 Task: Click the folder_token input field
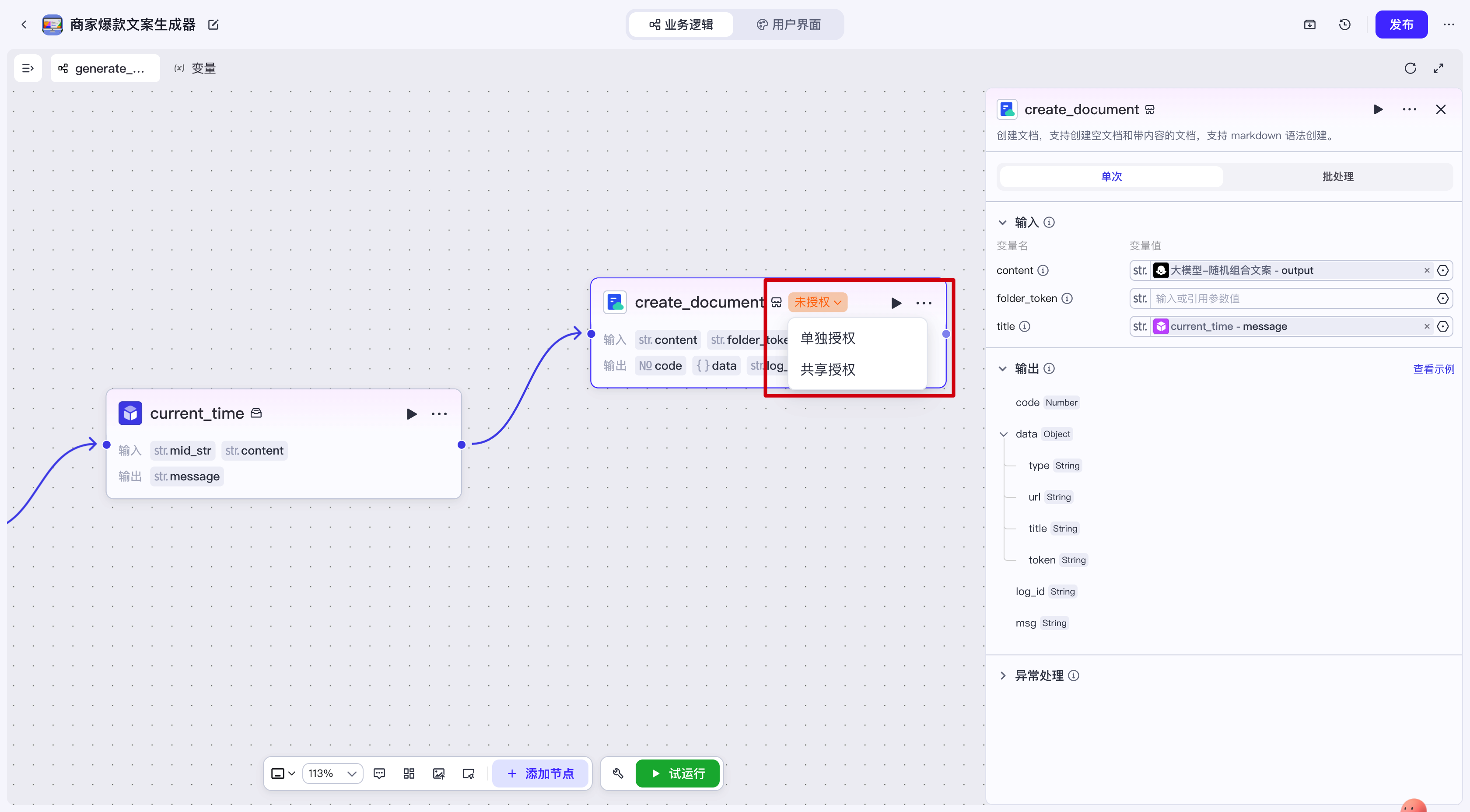[x=1290, y=298]
